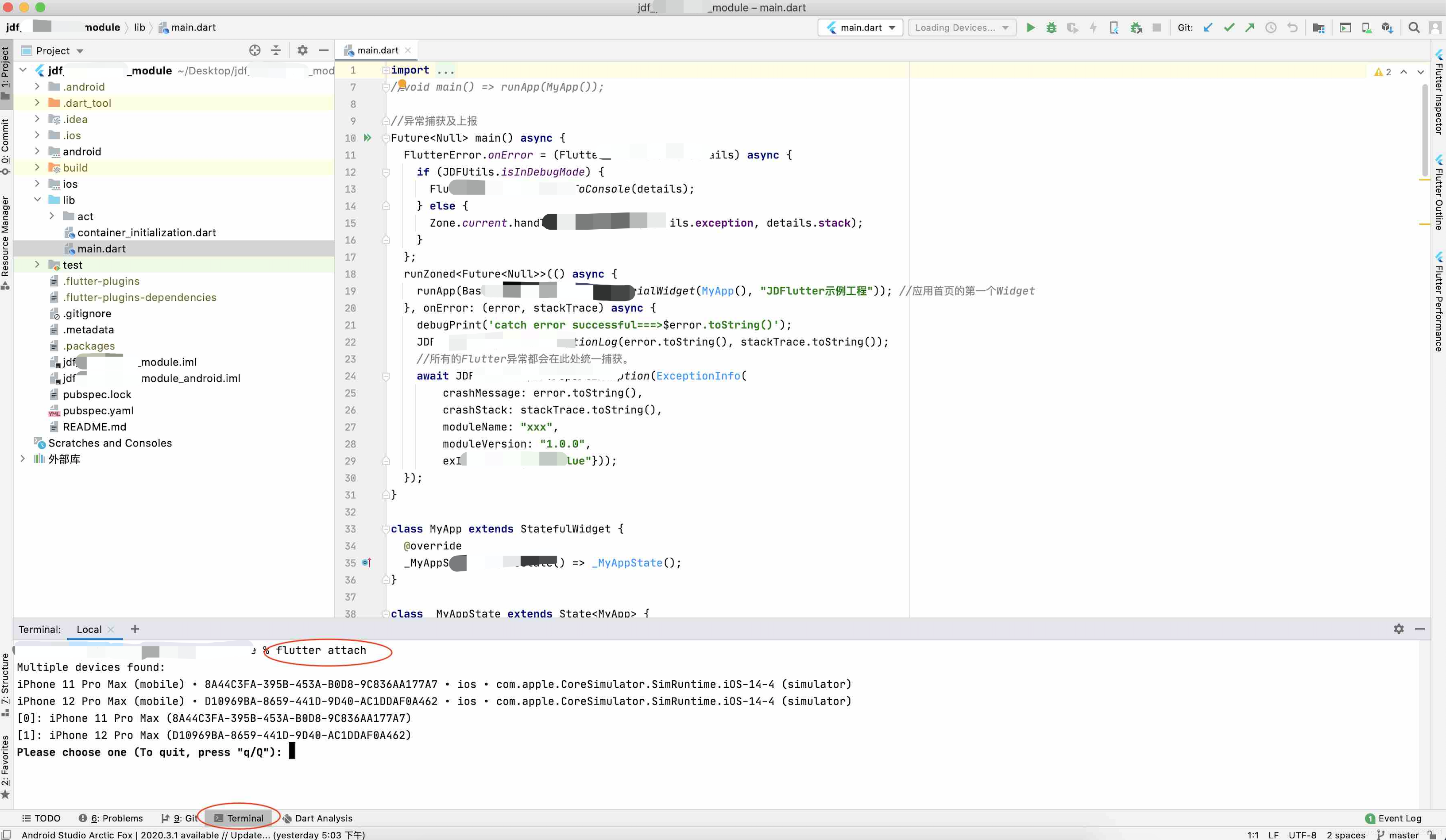Click lib in the breadcrumb path
The image size is (1446, 840).
(139, 27)
